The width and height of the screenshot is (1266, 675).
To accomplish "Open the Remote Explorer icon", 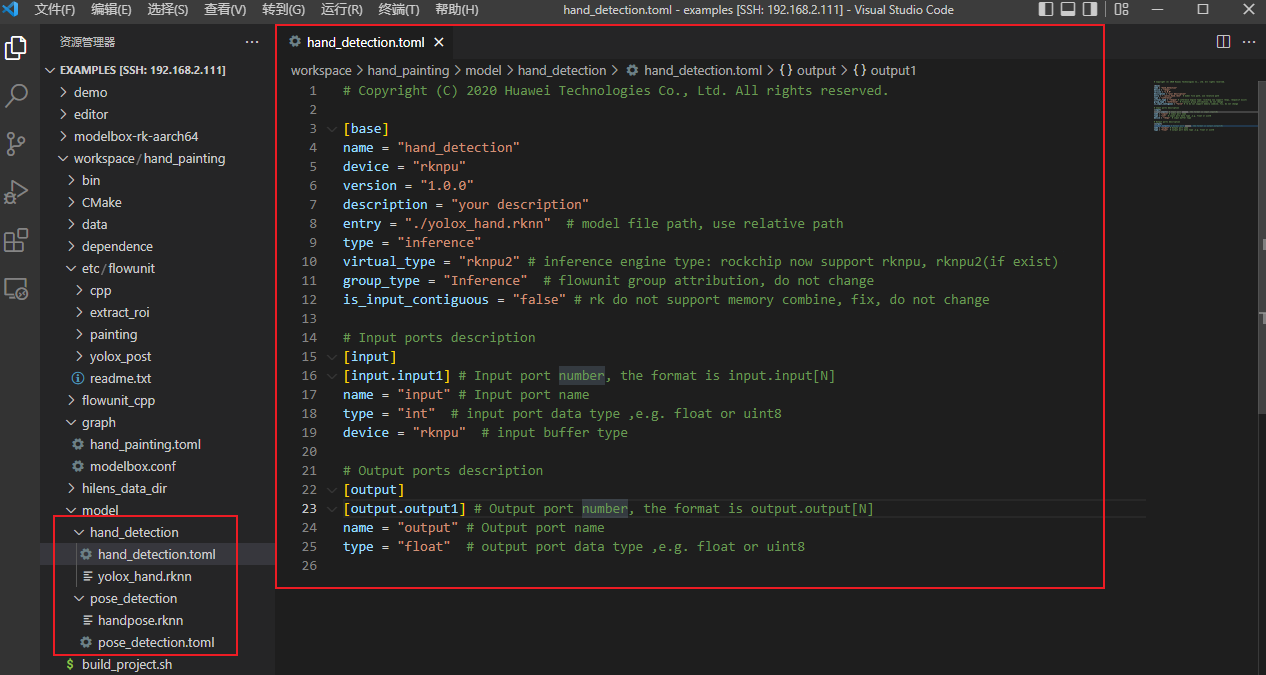I will coord(16,288).
